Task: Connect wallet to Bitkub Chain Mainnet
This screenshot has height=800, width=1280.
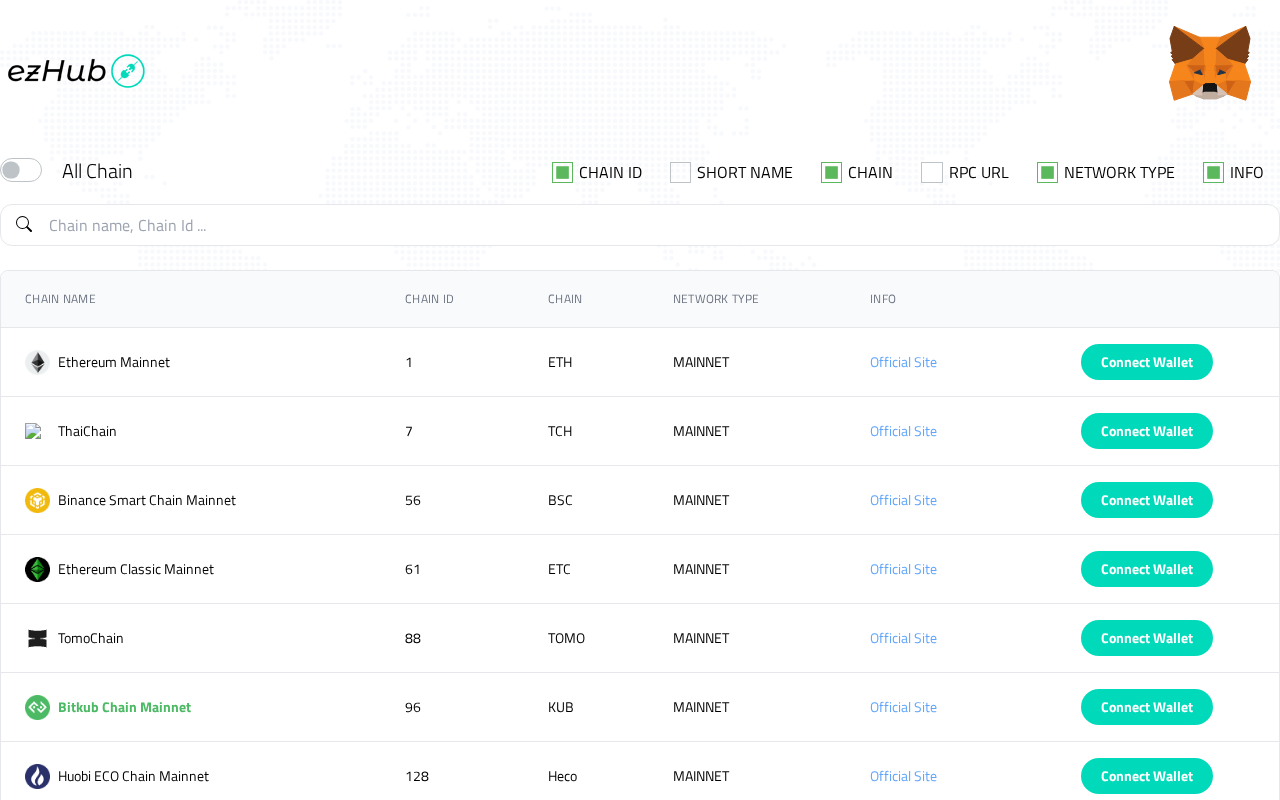Action: click(1147, 707)
